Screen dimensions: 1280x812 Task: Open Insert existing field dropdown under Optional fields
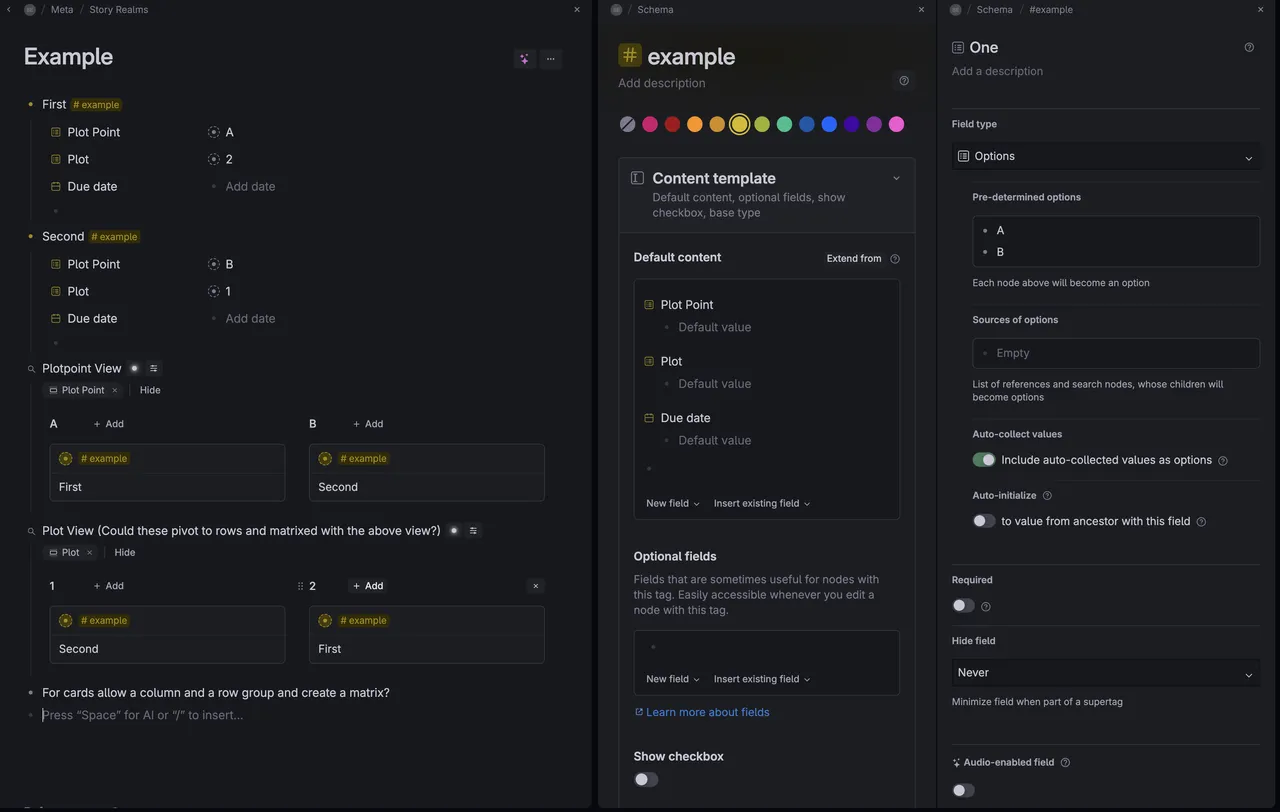[x=762, y=679]
